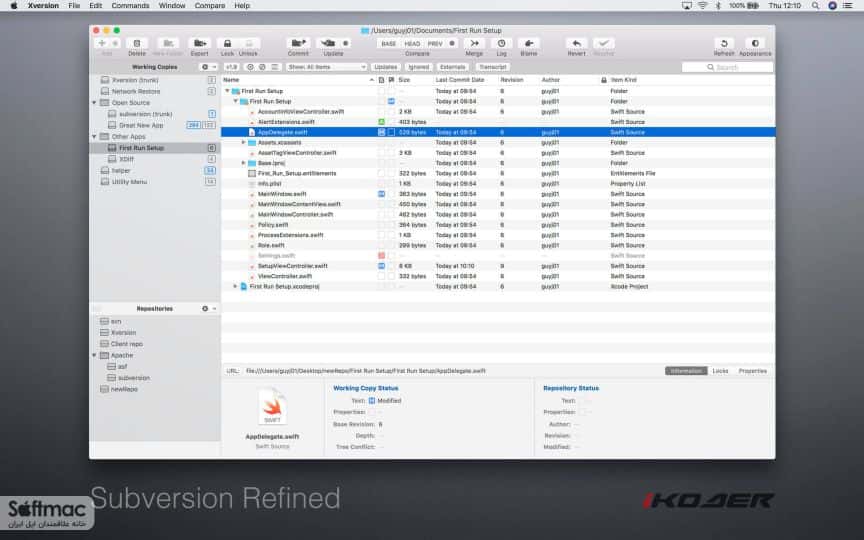This screenshot has width=864, height=540.
Task: Click the AirPlay display menu bar icon
Action: tap(687, 6)
